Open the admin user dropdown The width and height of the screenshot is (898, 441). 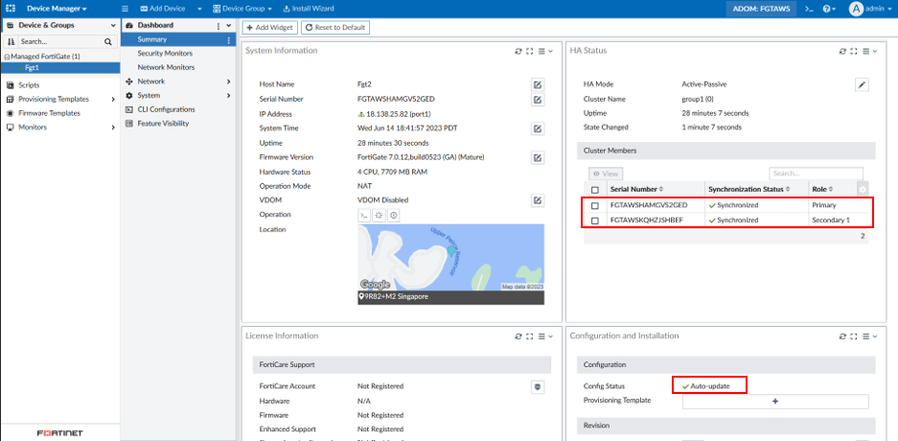(x=868, y=8)
